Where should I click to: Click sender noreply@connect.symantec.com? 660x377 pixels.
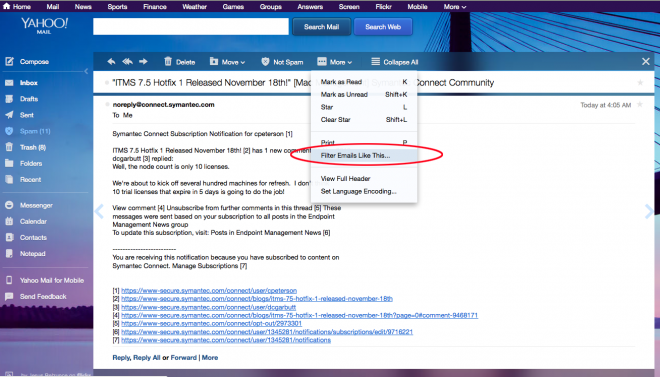163,104
